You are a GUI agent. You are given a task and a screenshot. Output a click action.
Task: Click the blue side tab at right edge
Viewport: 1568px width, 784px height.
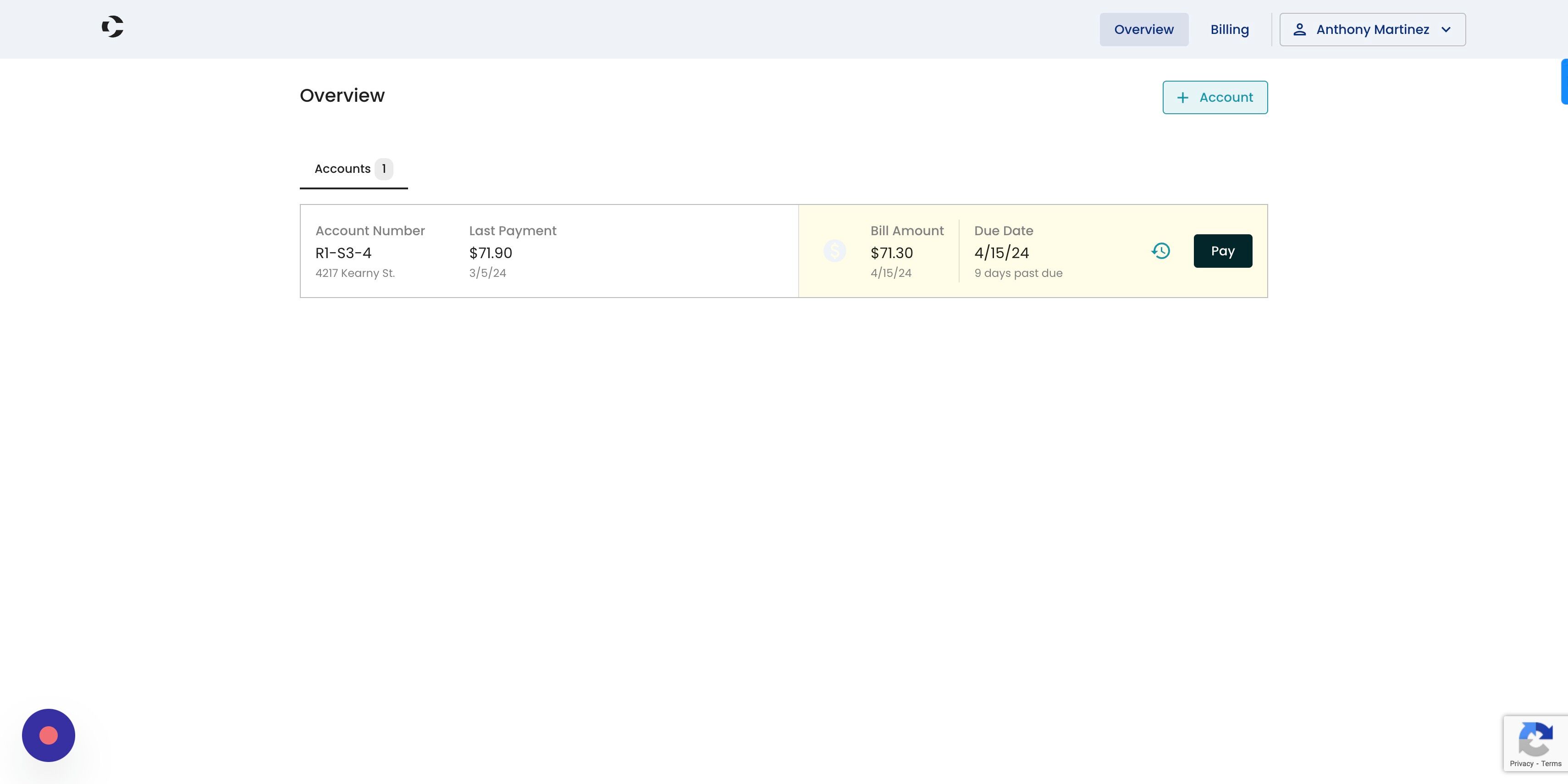pos(1564,82)
